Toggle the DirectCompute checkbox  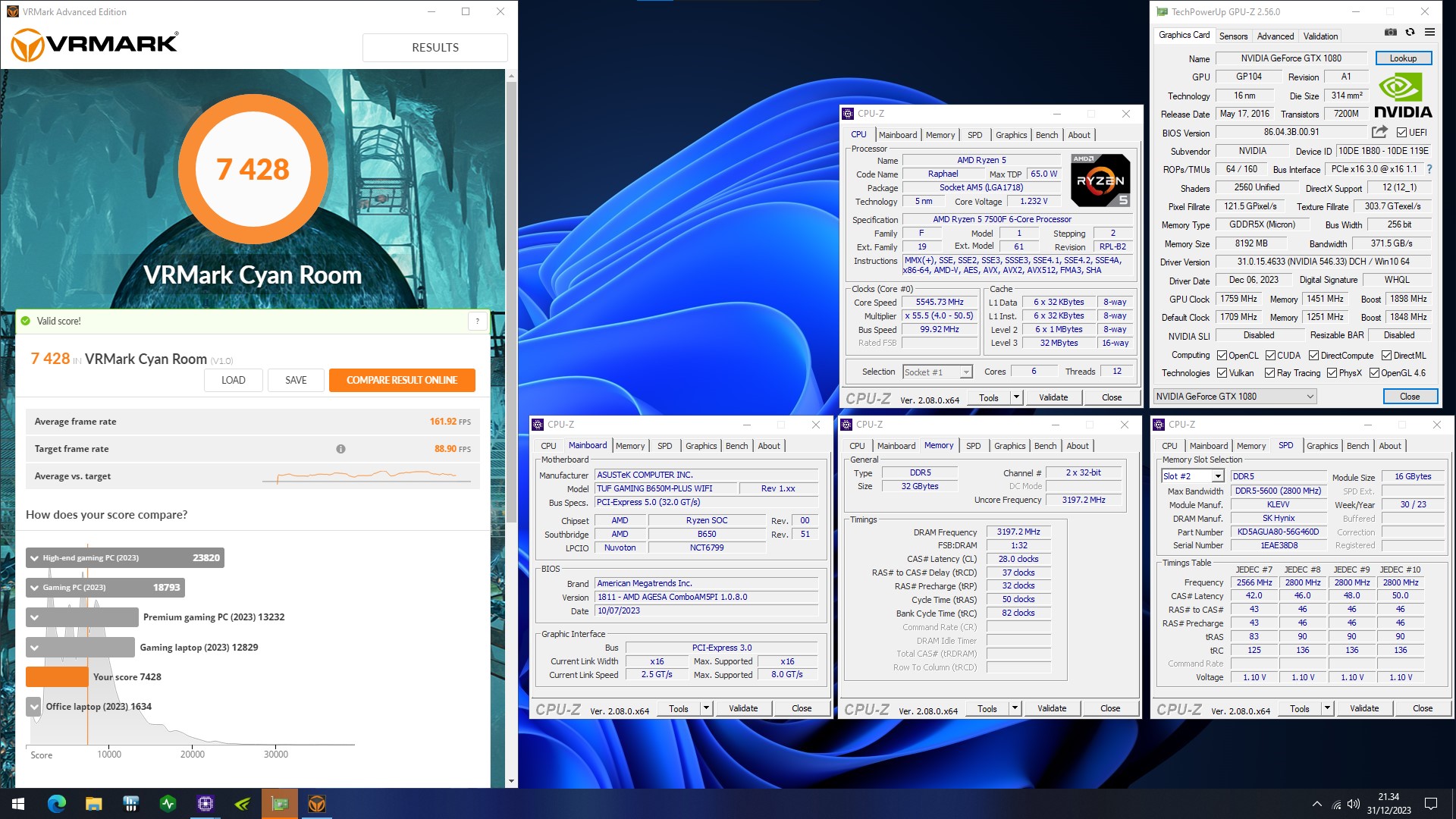(x=1313, y=356)
